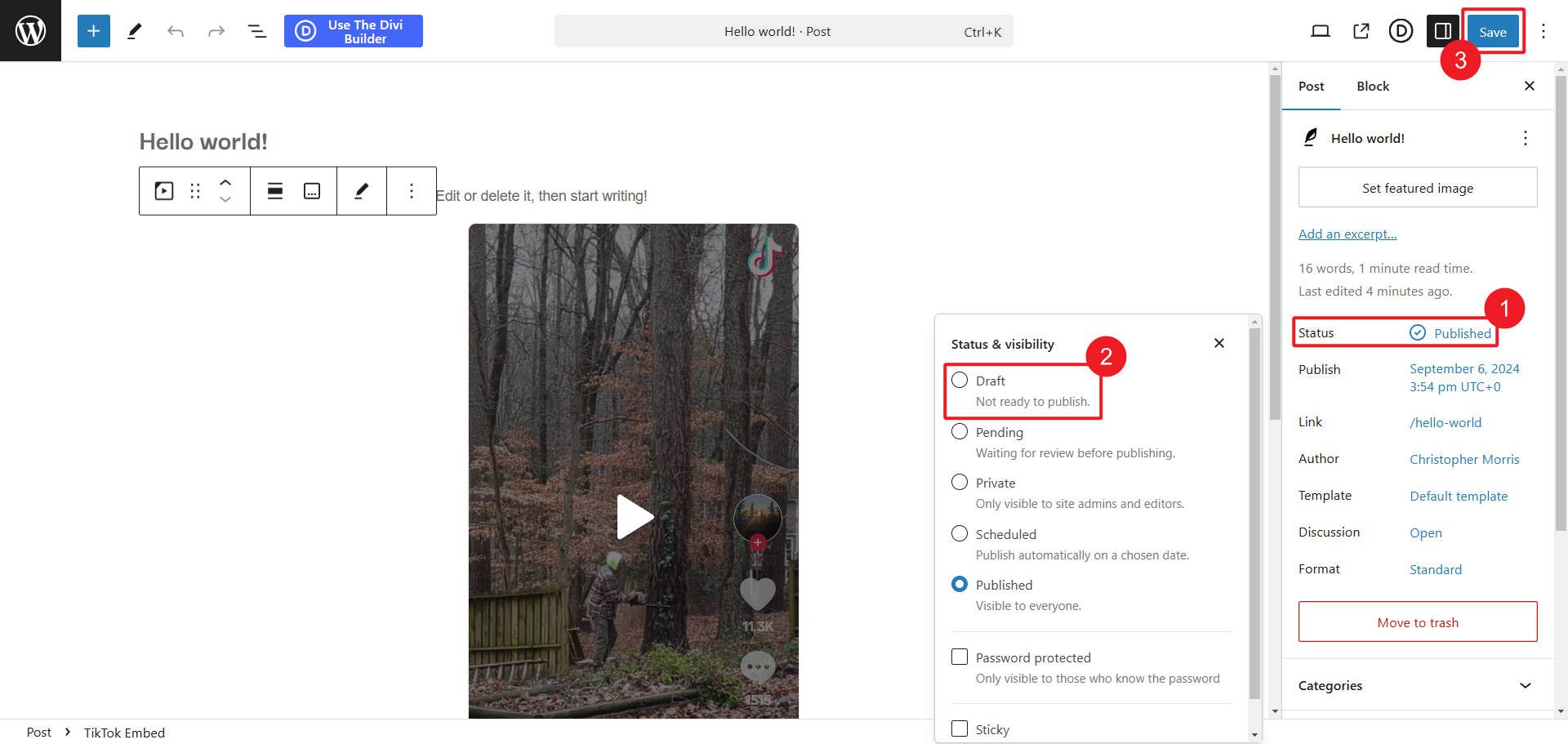Edit the /hello-world link
Viewport: 1568px width, 744px height.
1445,422
